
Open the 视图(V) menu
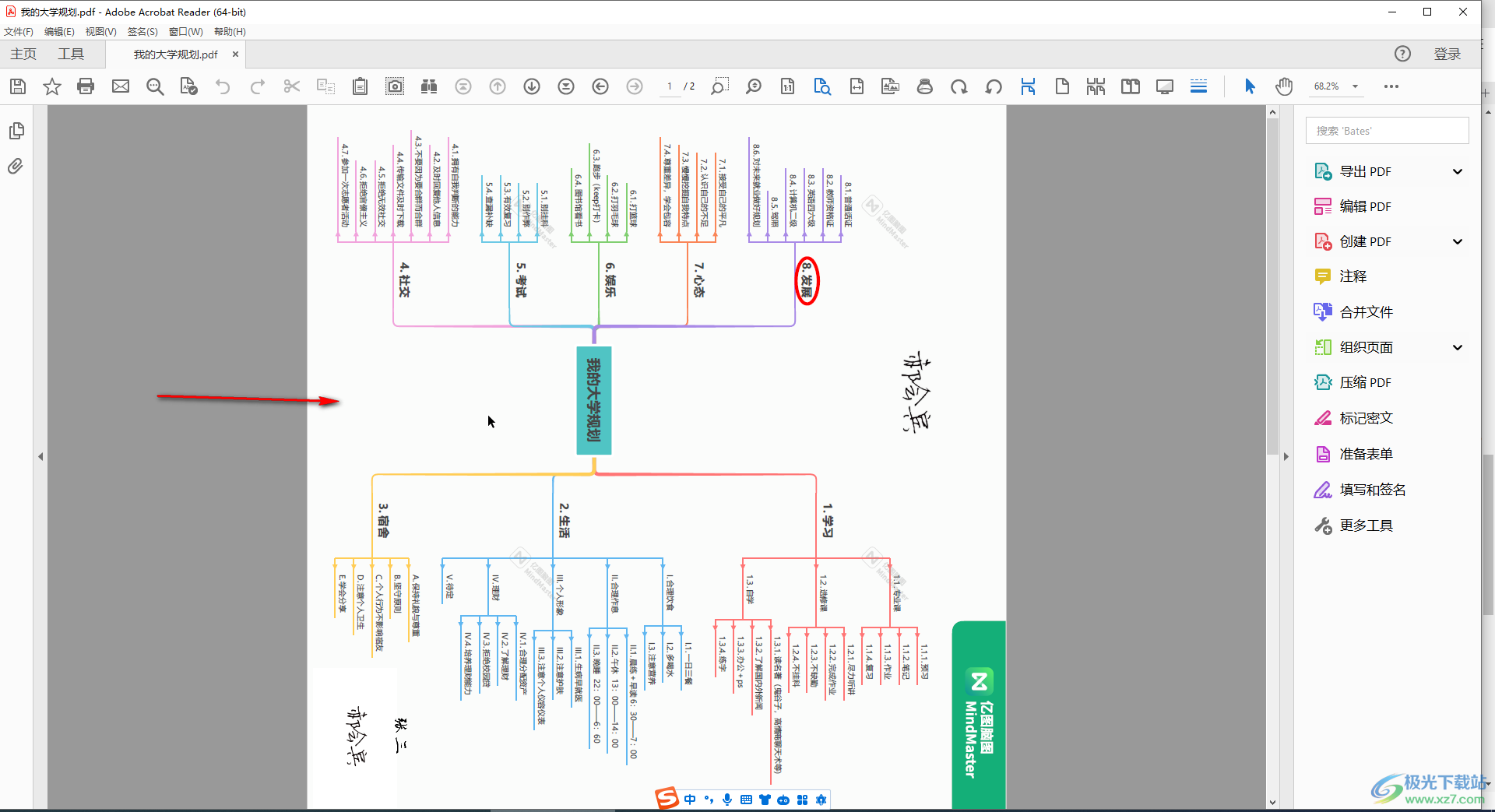click(x=101, y=32)
